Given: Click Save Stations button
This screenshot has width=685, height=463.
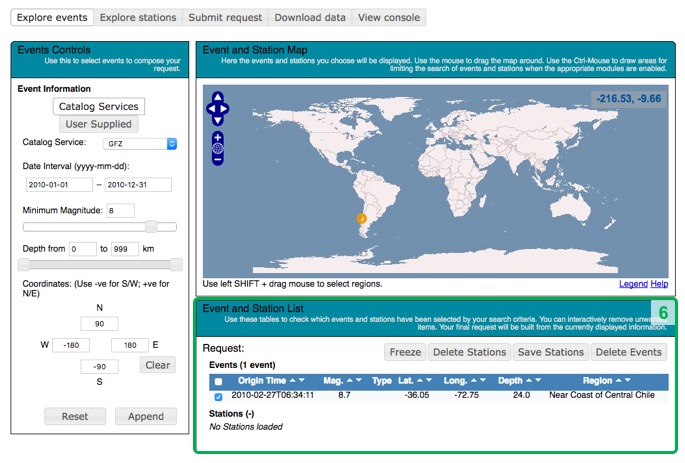Looking at the screenshot, I should click(x=550, y=352).
